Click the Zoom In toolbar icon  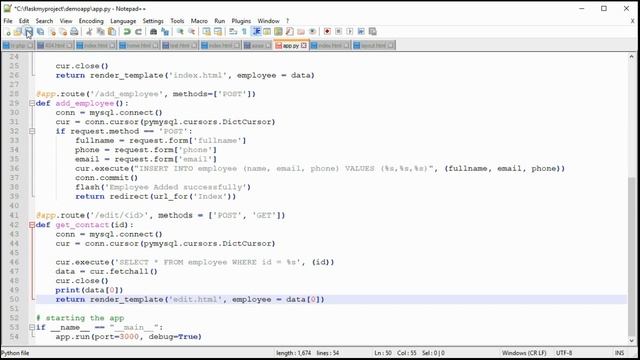tap(180, 32)
